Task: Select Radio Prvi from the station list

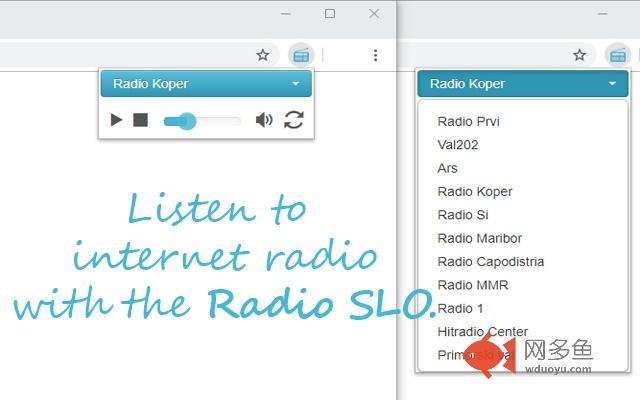Action: [x=468, y=121]
